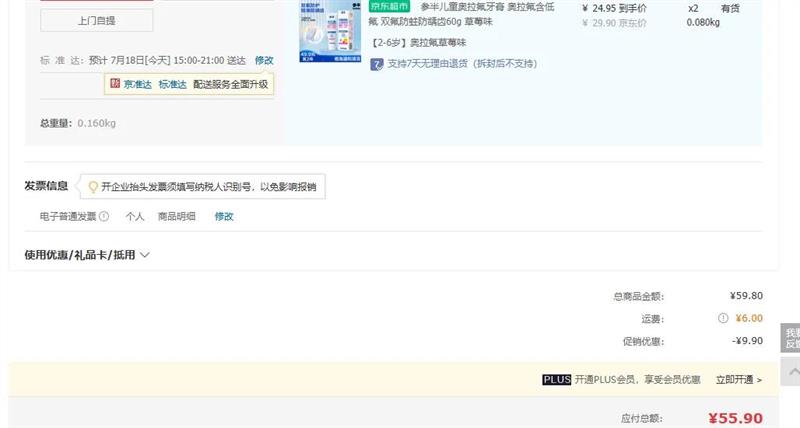Click the feedback side button
800x428 pixels.
[790, 338]
